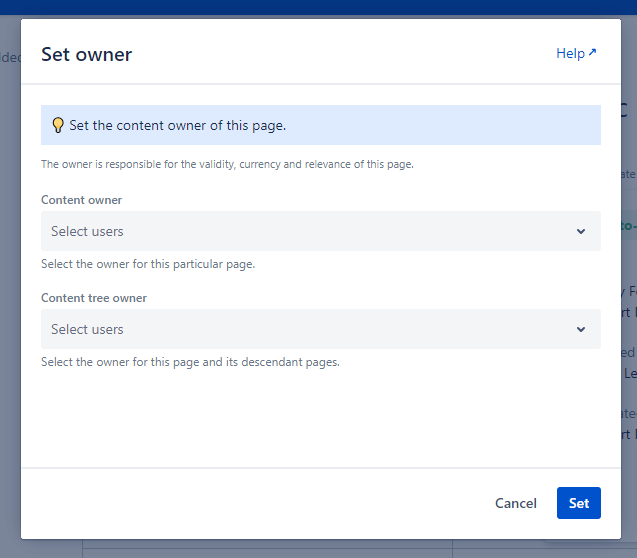Click the 'Content owner' field label
The width and height of the screenshot is (637, 558).
(81, 200)
